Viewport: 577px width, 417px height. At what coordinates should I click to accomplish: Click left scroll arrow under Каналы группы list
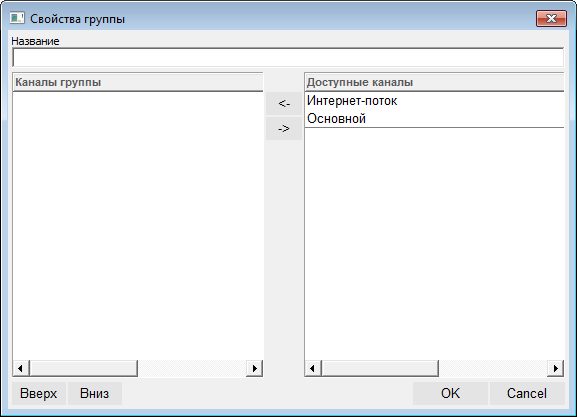(x=21, y=368)
